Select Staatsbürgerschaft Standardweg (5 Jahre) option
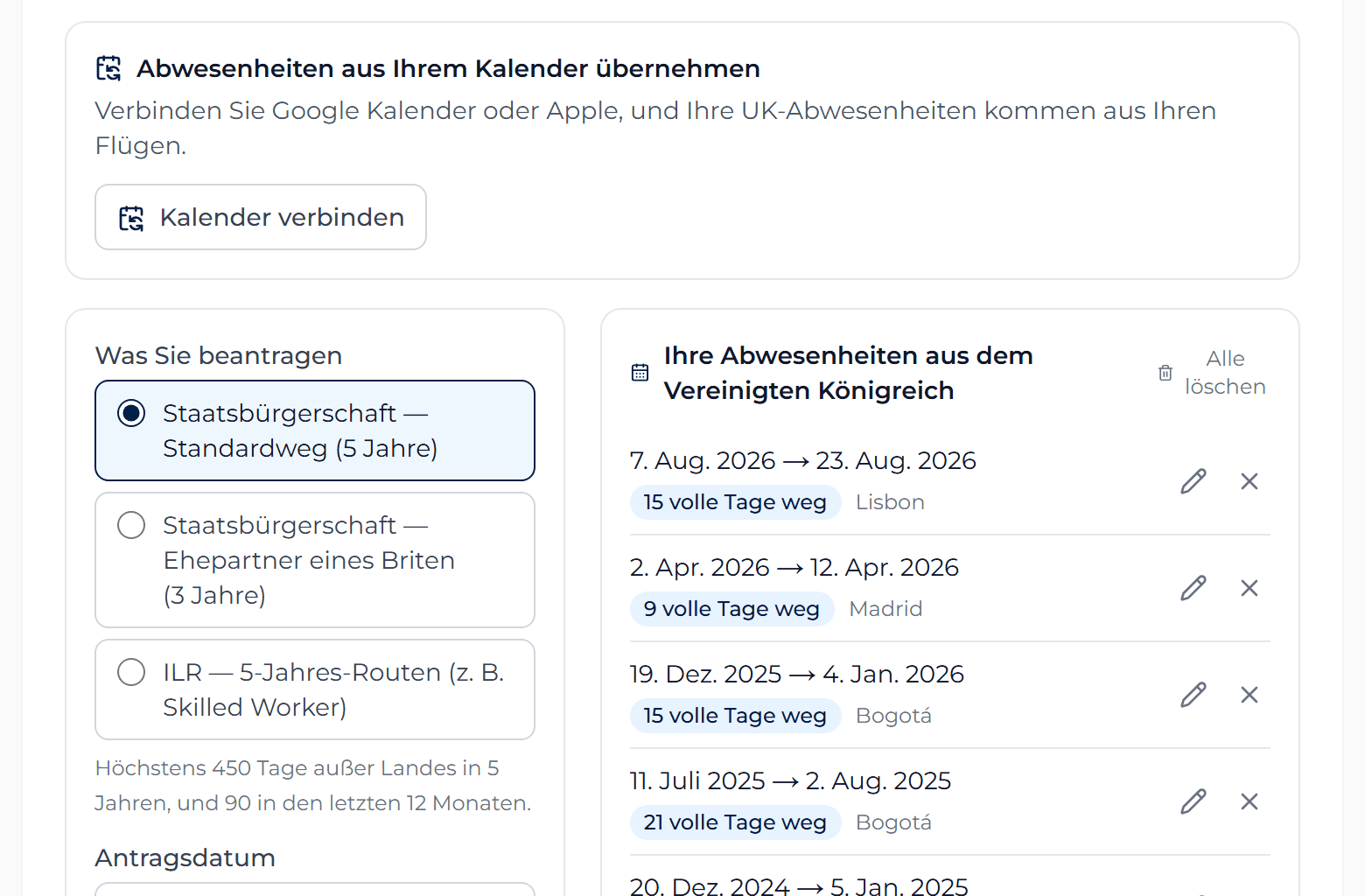The image size is (1365, 896). tap(315, 430)
